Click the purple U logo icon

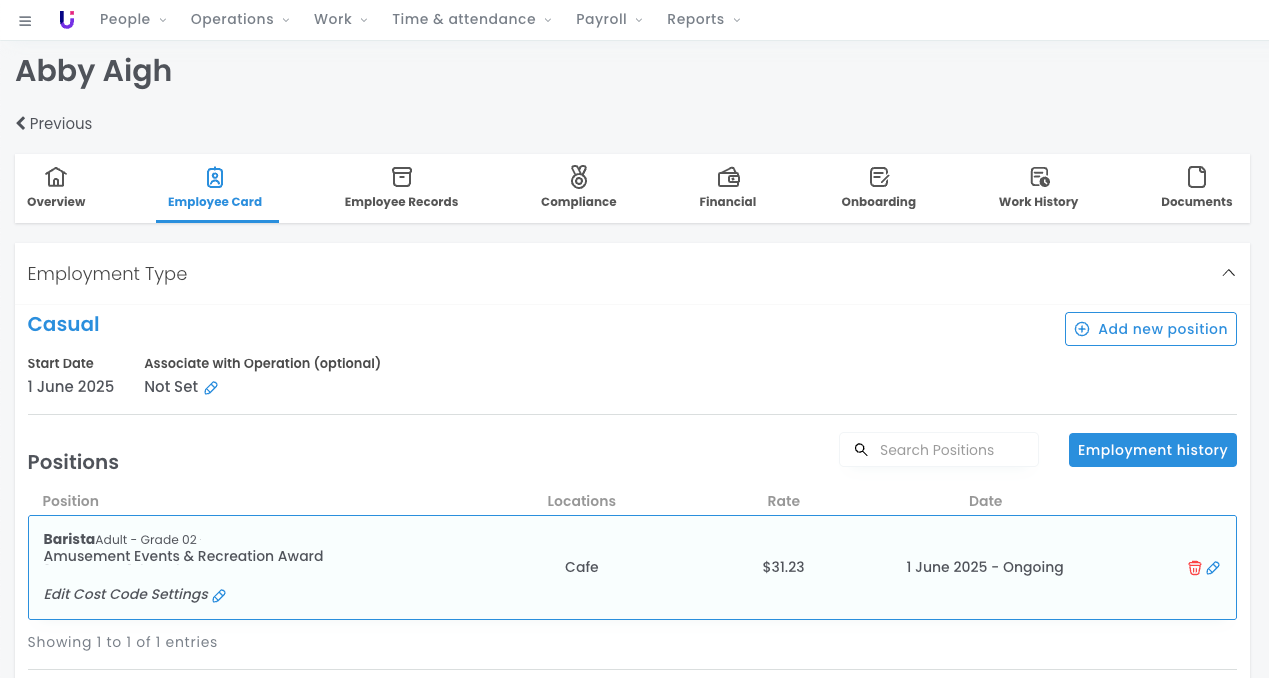(x=67, y=20)
